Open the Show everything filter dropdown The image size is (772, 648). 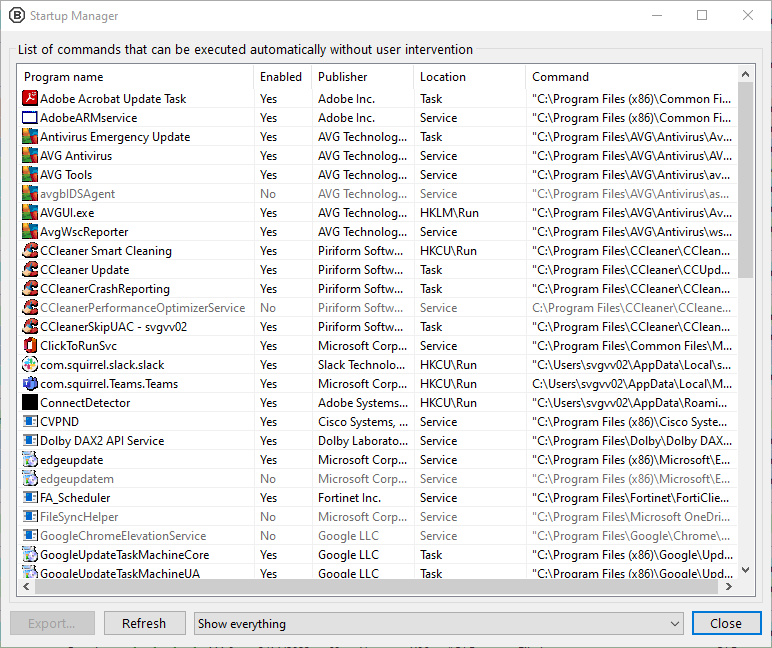(438, 624)
